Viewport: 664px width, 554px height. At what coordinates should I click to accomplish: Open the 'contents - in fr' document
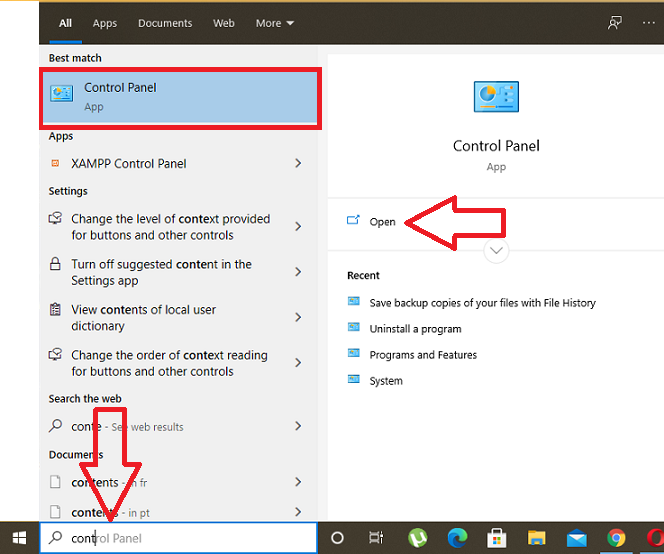point(178,482)
